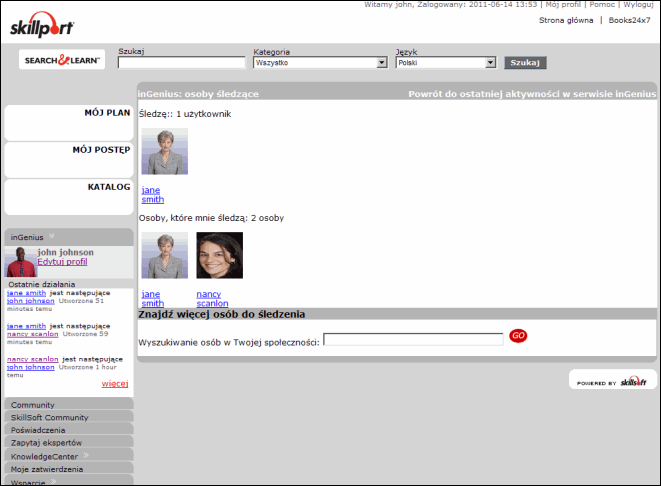Click the Wyloguj logout link
The image size is (661, 486).
pyautogui.click(x=638, y=5)
